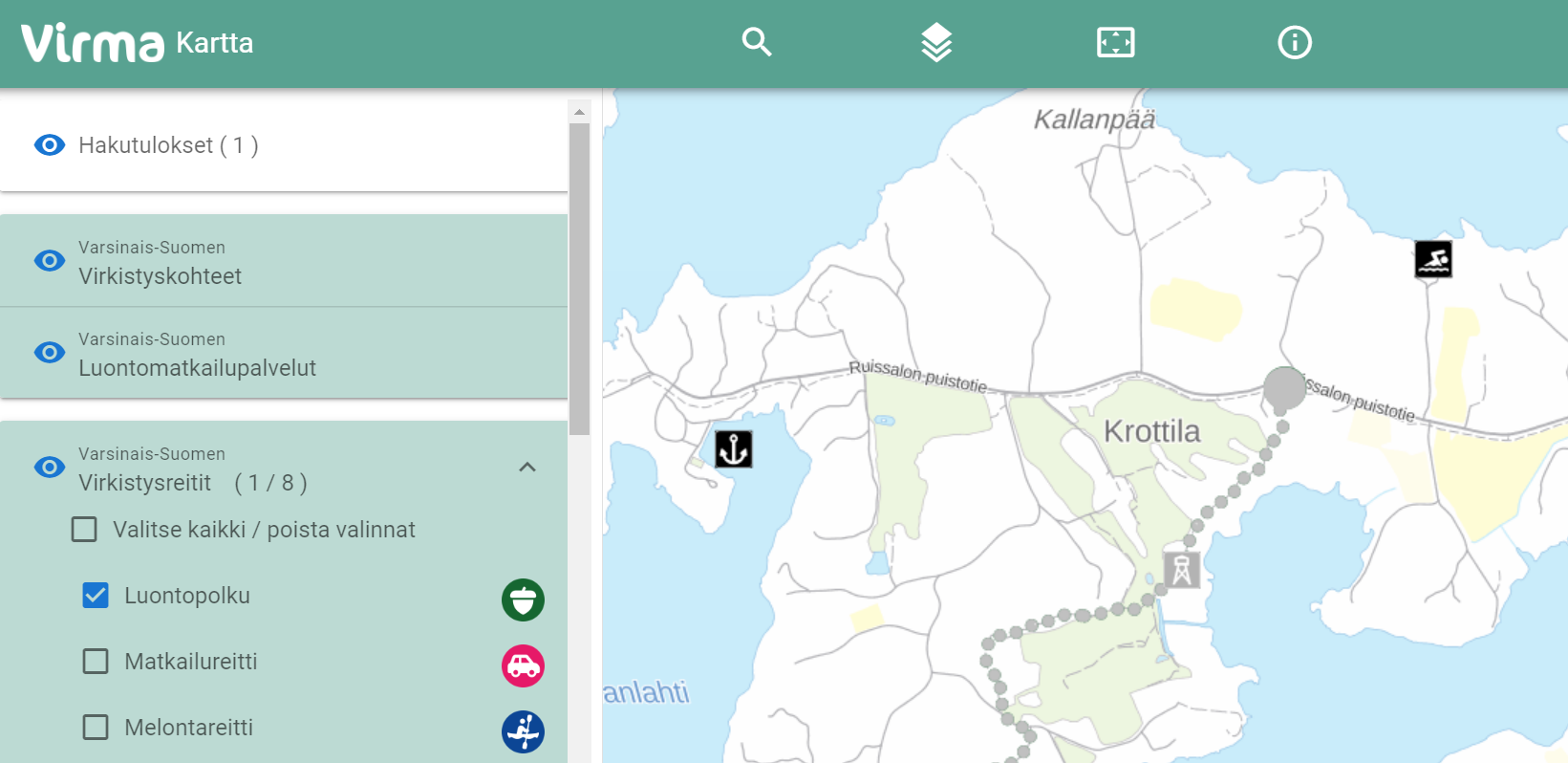Click the large gray route start marker
This screenshot has height=763, width=1568.
[1284, 387]
